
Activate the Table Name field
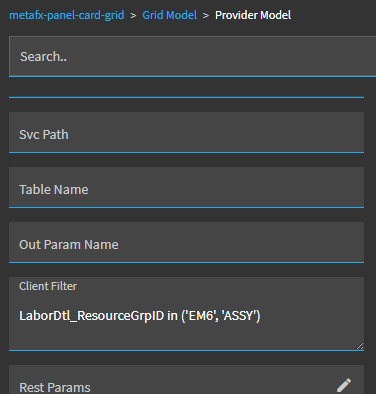(186, 187)
